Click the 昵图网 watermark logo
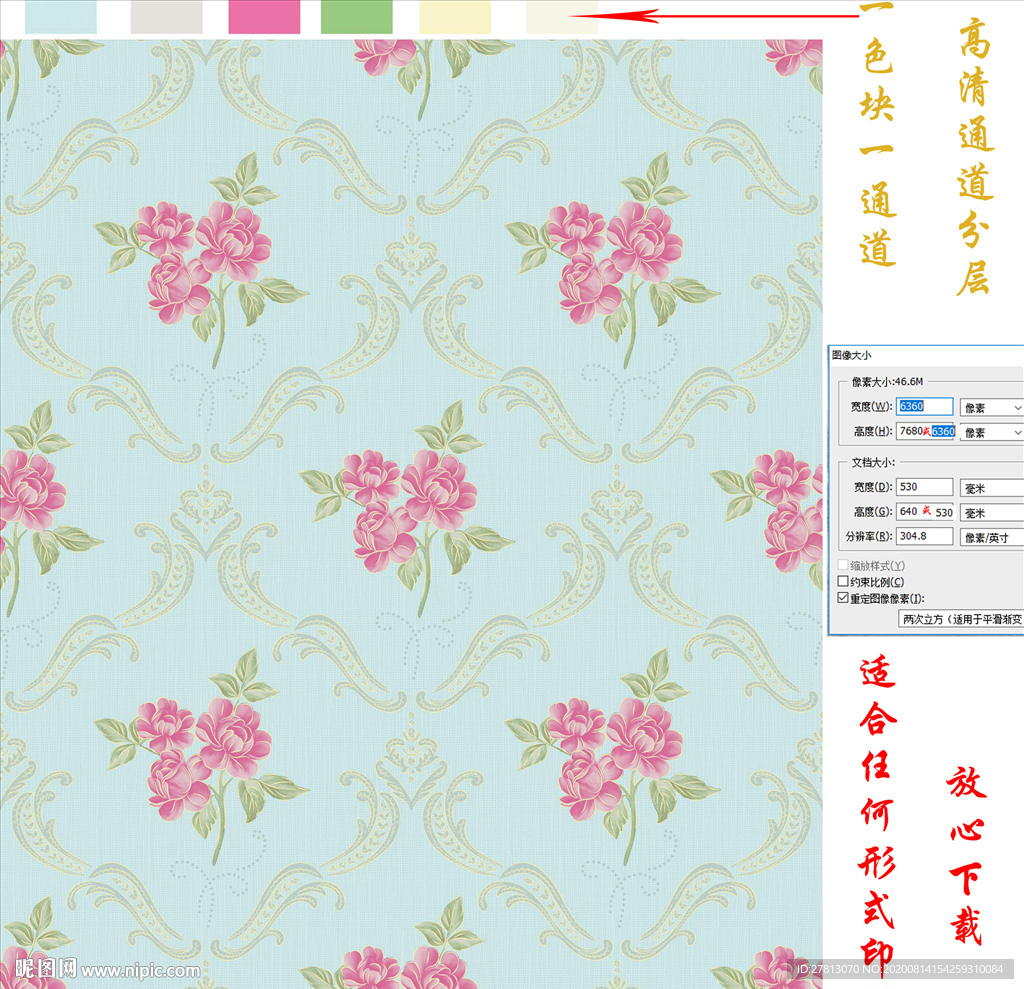1024x989 pixels. (x=40, y=969)
